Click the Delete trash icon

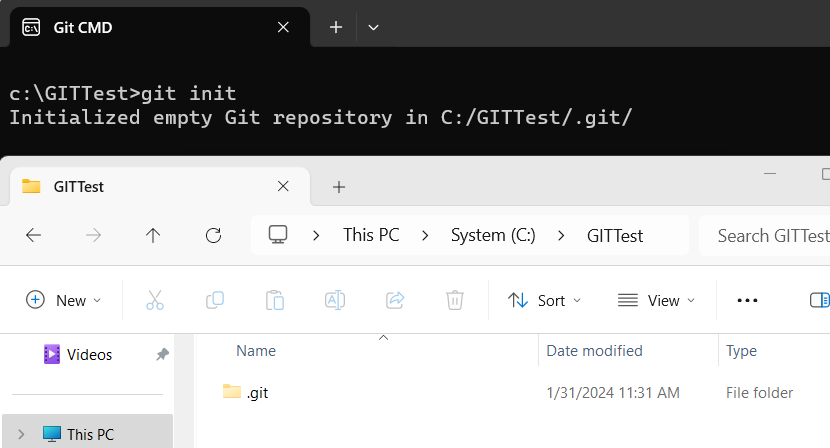point(455,300)
